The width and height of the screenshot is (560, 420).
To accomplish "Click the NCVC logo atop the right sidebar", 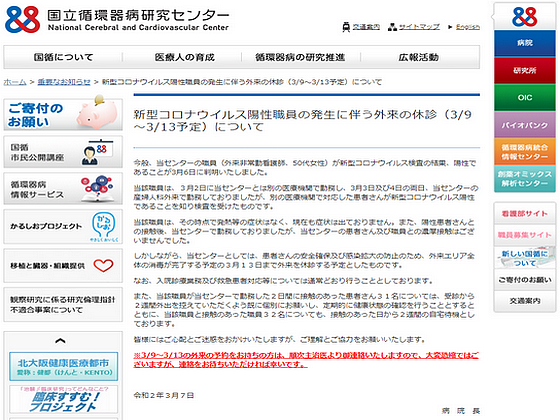I will 524,16.
